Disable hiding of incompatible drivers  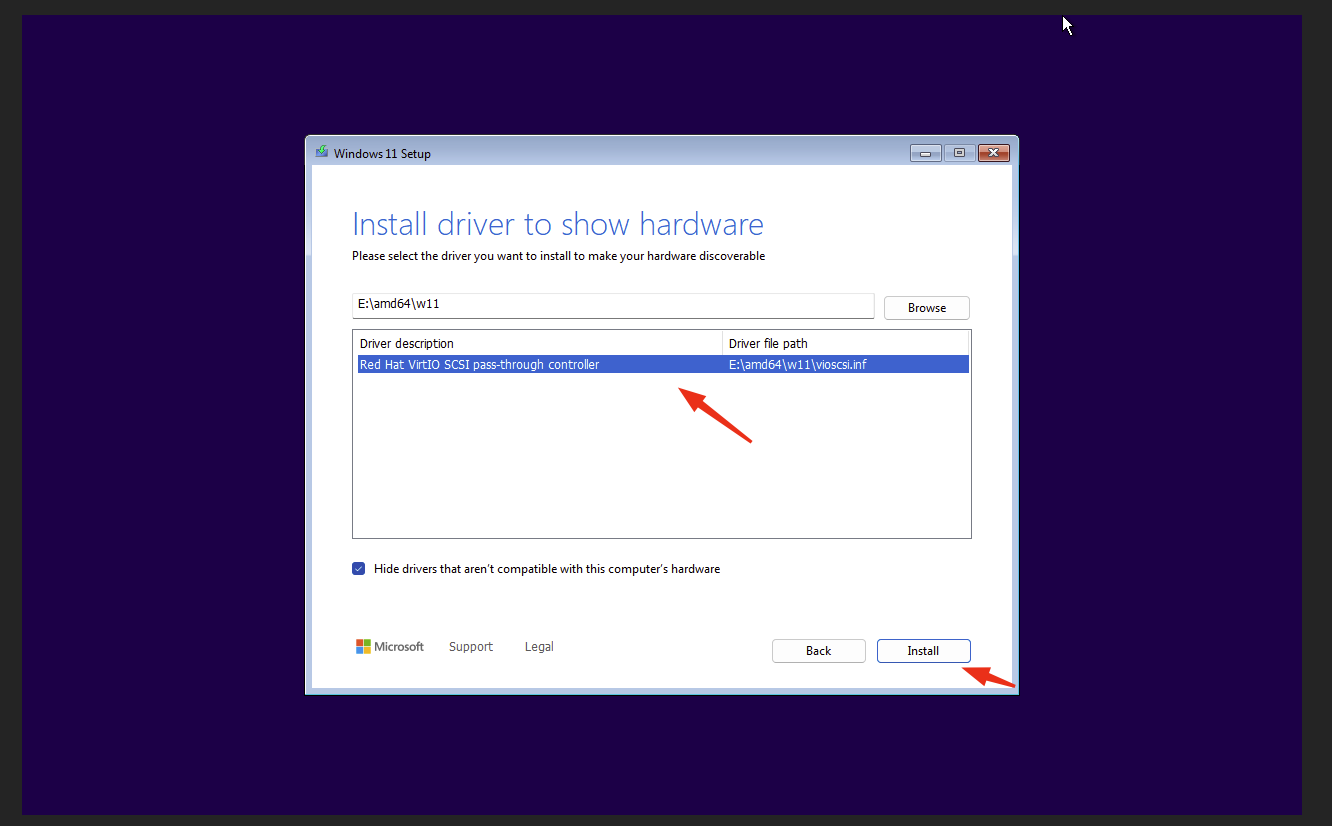(x=358, y=568)
